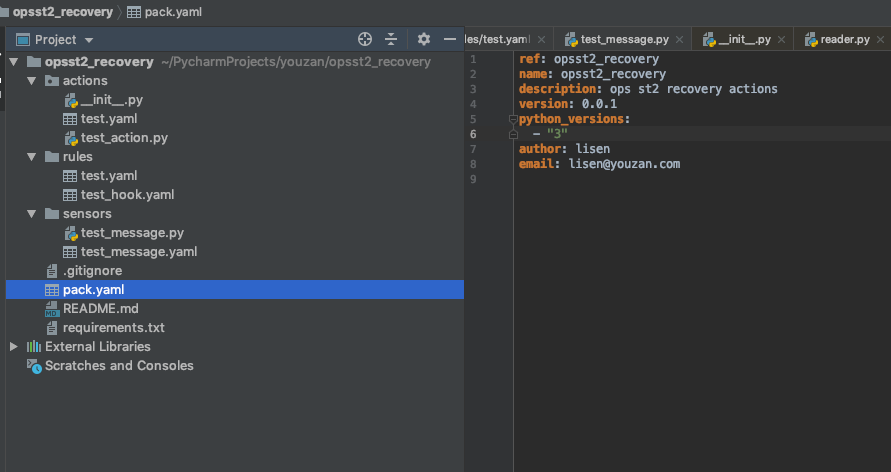Open Project panel gear settings
This screenshot has width=891, height=472.
tap(424, 39)
